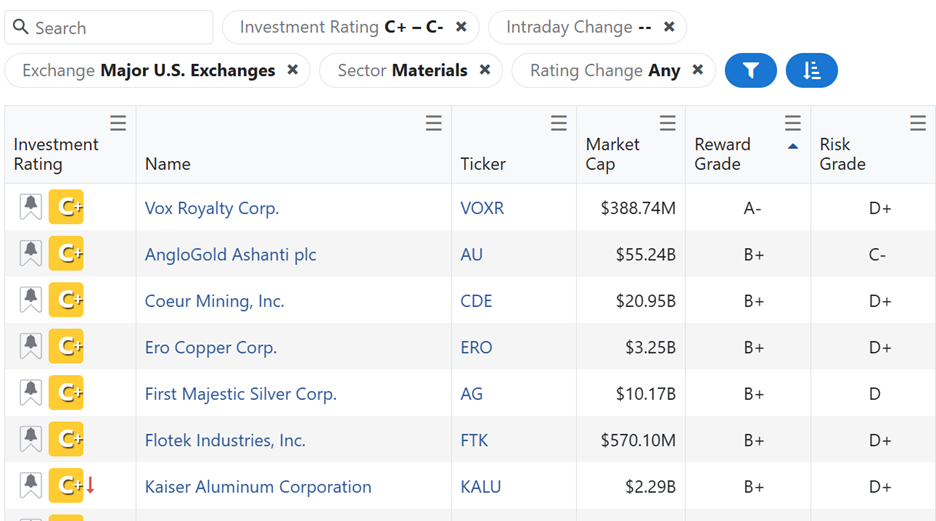Image resolution: width=936 pixels, height=521 pixels.
Task: Remove the Investment Rating C+ – C- filter
Action: coord(461,27)
